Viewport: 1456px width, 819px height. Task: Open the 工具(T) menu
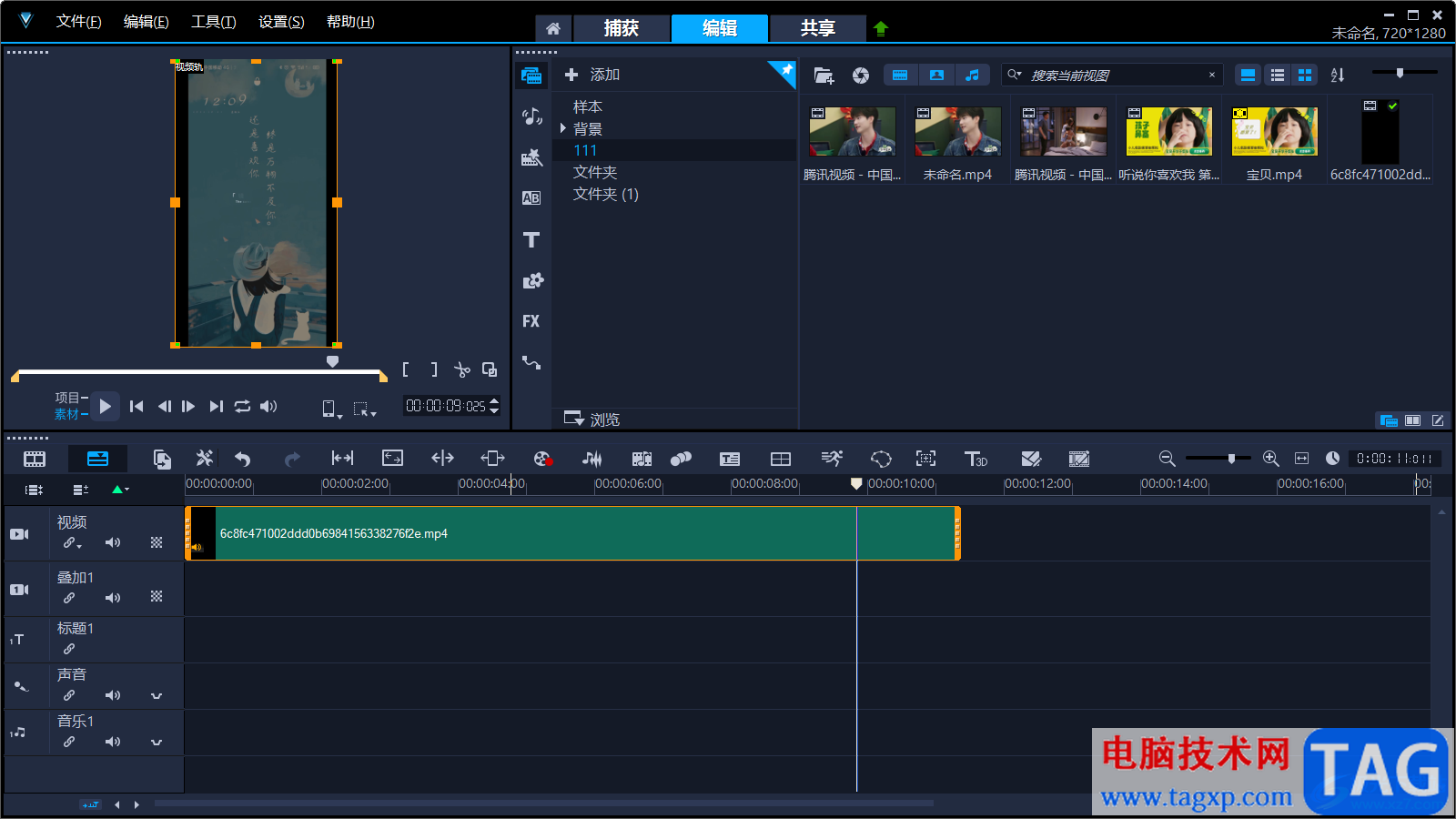214,22
